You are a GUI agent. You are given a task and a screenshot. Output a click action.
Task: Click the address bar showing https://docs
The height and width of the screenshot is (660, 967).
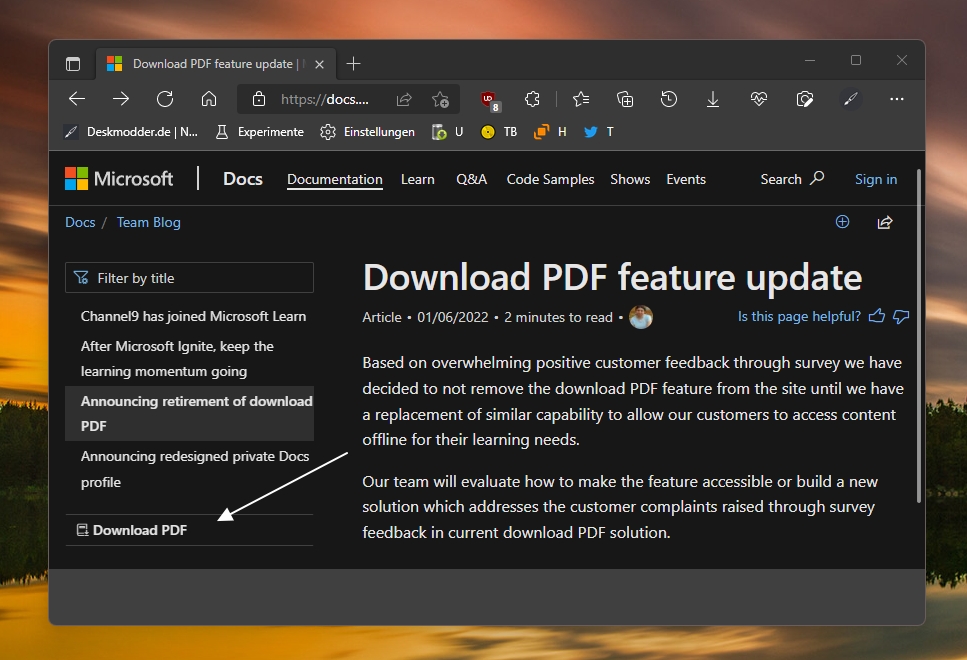[x=325, y=99]
